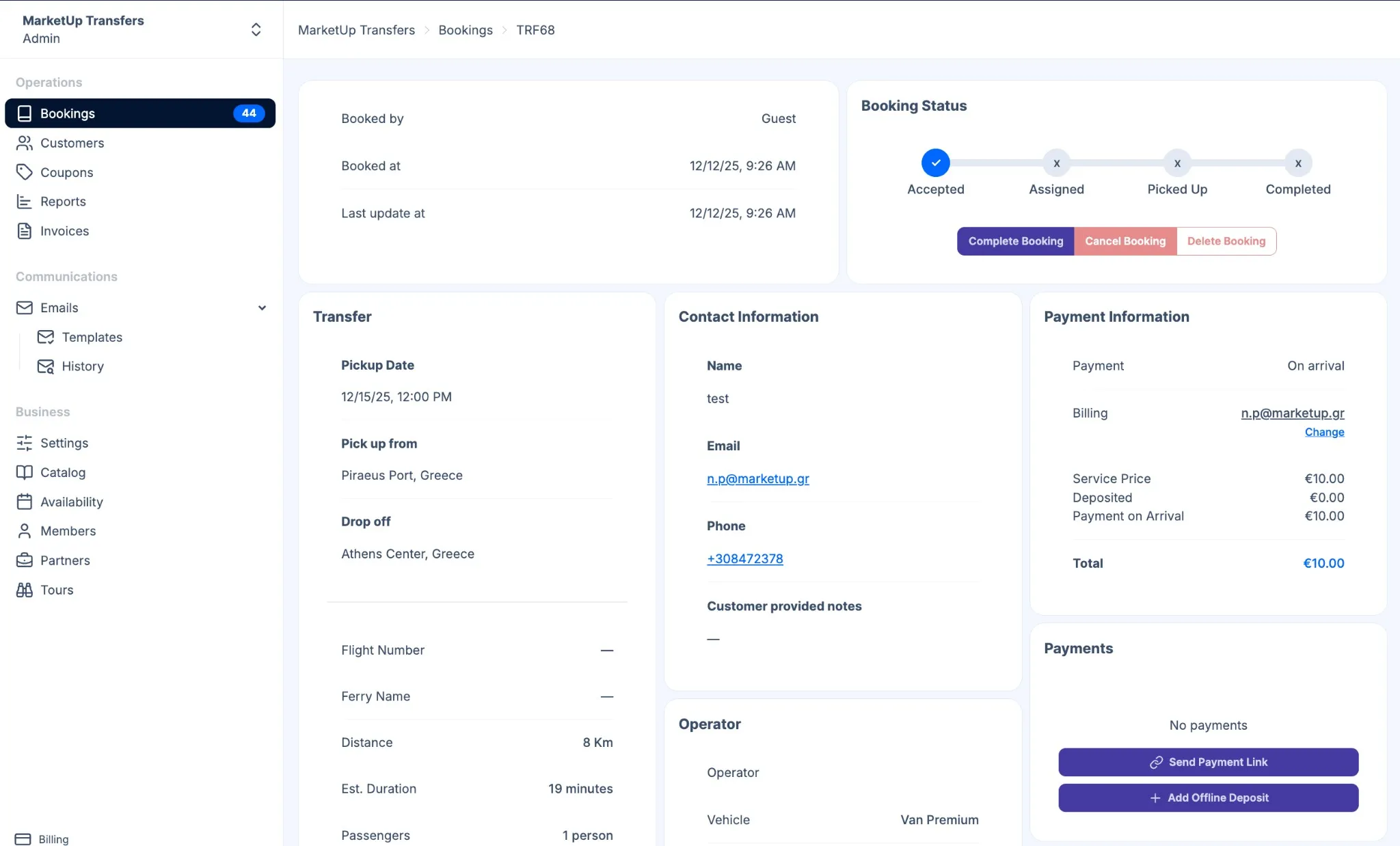Viewport: 1400px width, 846px height.
Task: Select the Completed status step
Action: [1297, 163]
